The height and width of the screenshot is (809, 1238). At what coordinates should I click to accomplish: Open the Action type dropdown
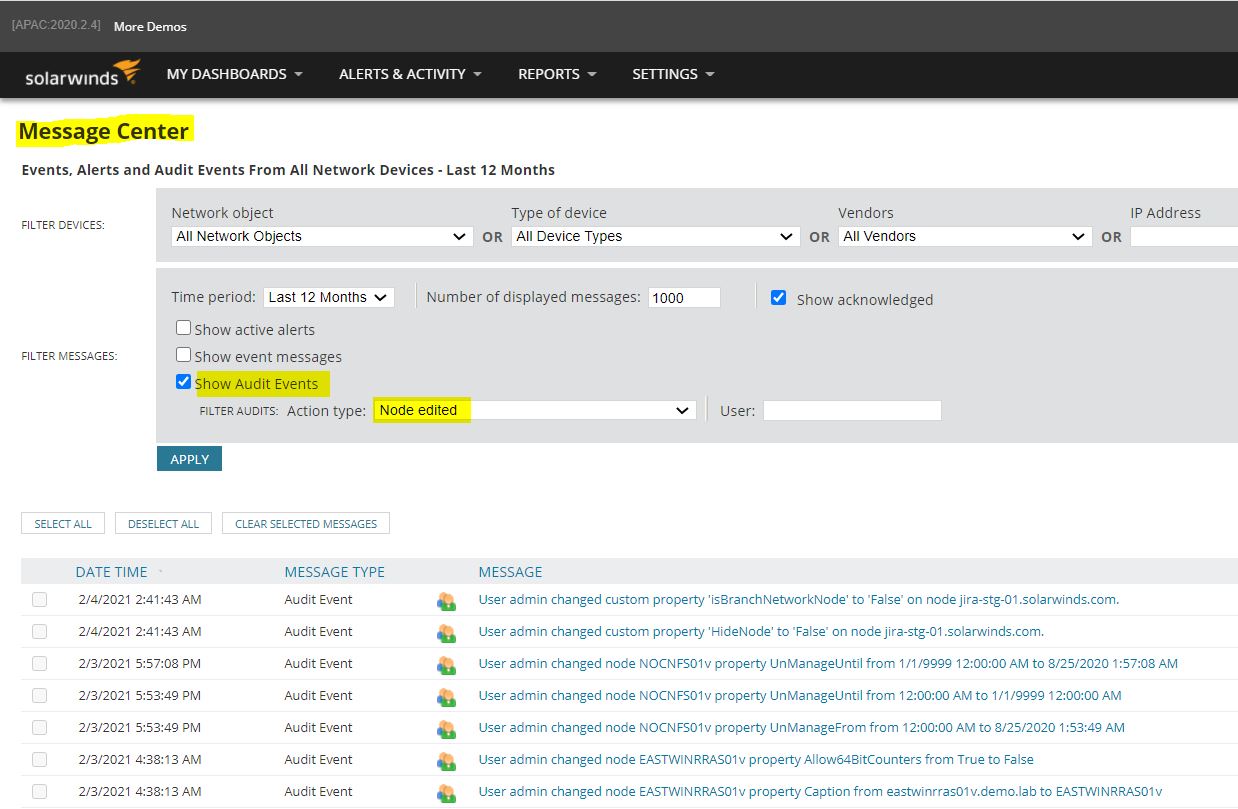click(x=534, y=410)
